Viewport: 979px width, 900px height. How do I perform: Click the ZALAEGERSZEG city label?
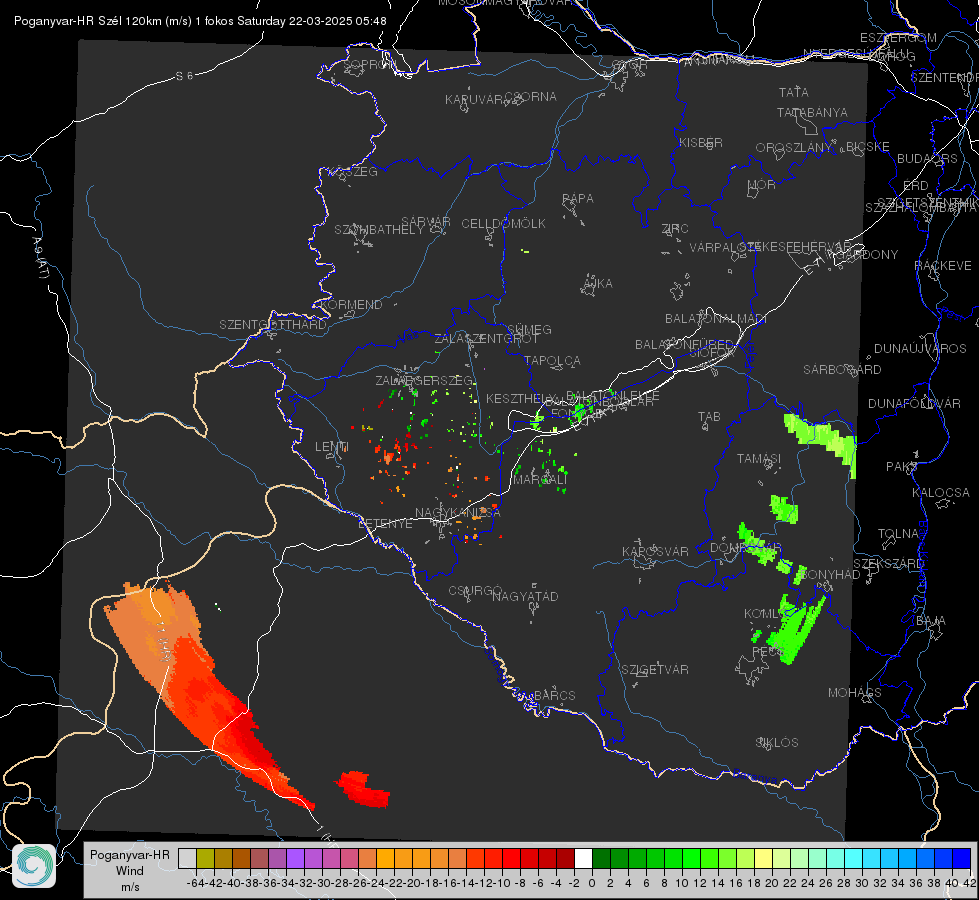(x=424, y=380)
